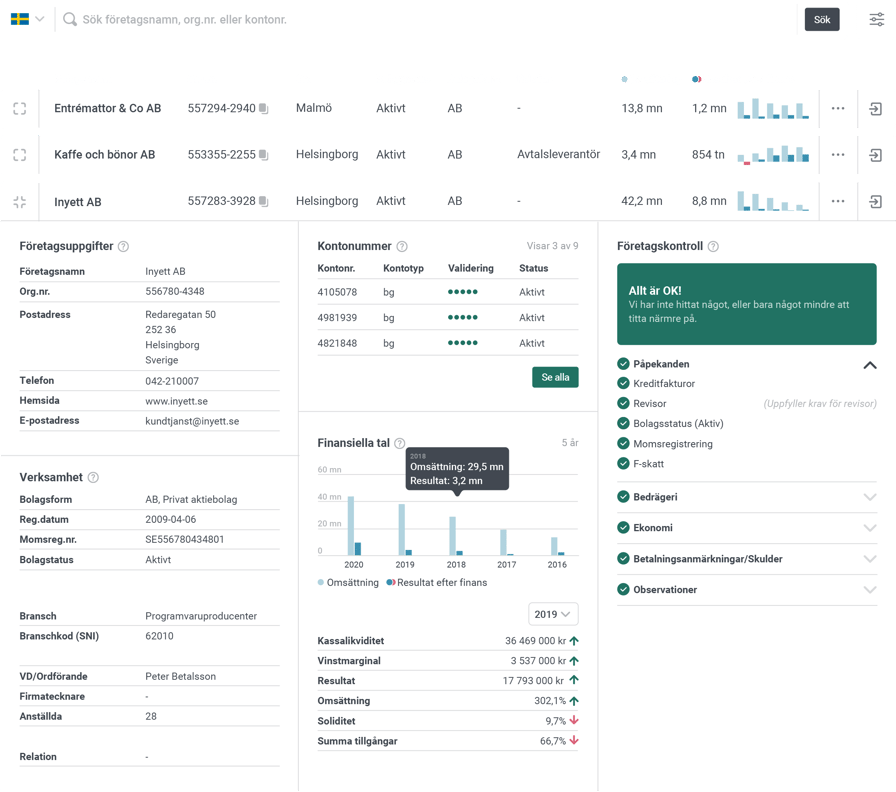The image size is (896, 792).
Task: Copy org number 557283-3928
Action: [263, 201]
